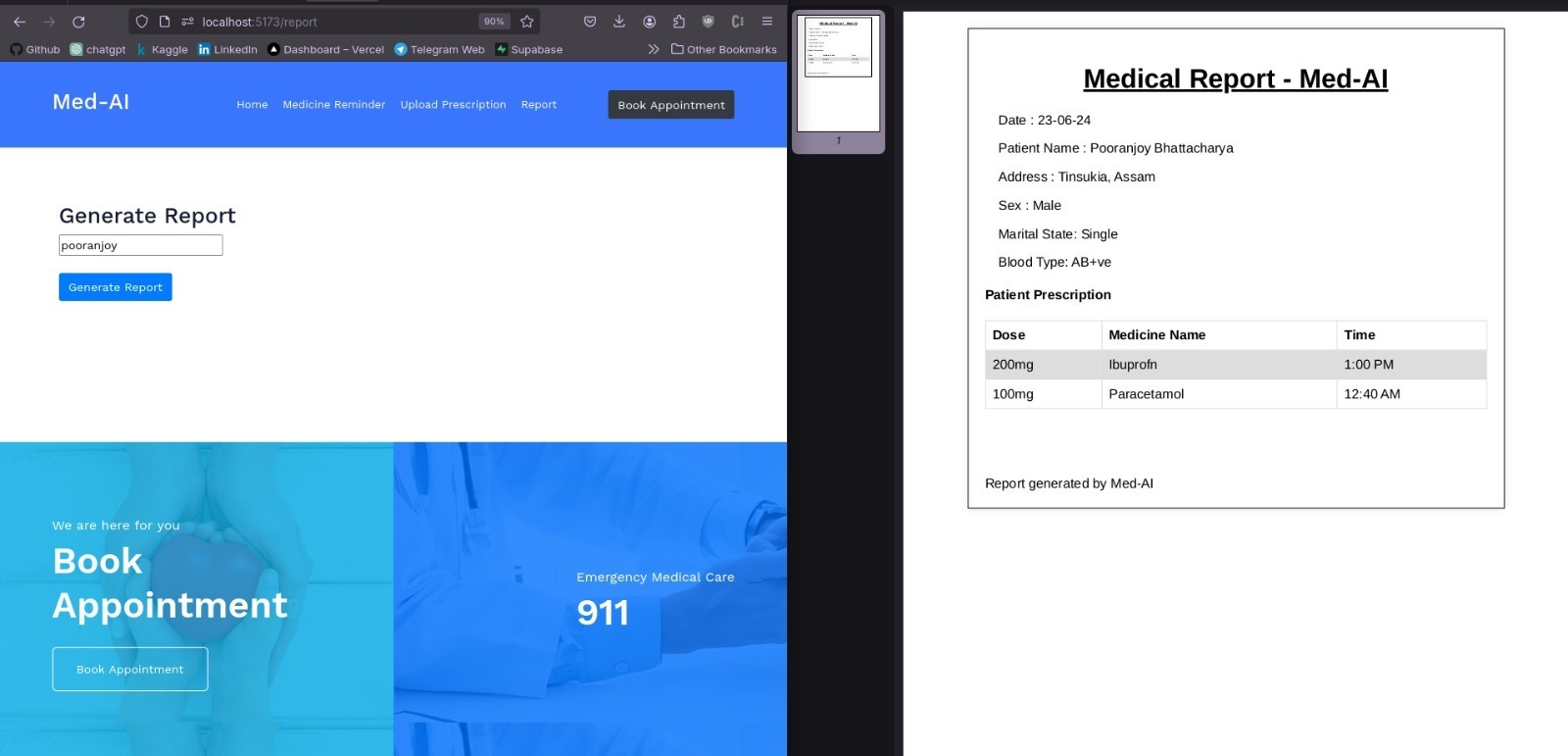The image size is (1568, 756).
Task: Open the browser downloads panel
Action: 619,22
